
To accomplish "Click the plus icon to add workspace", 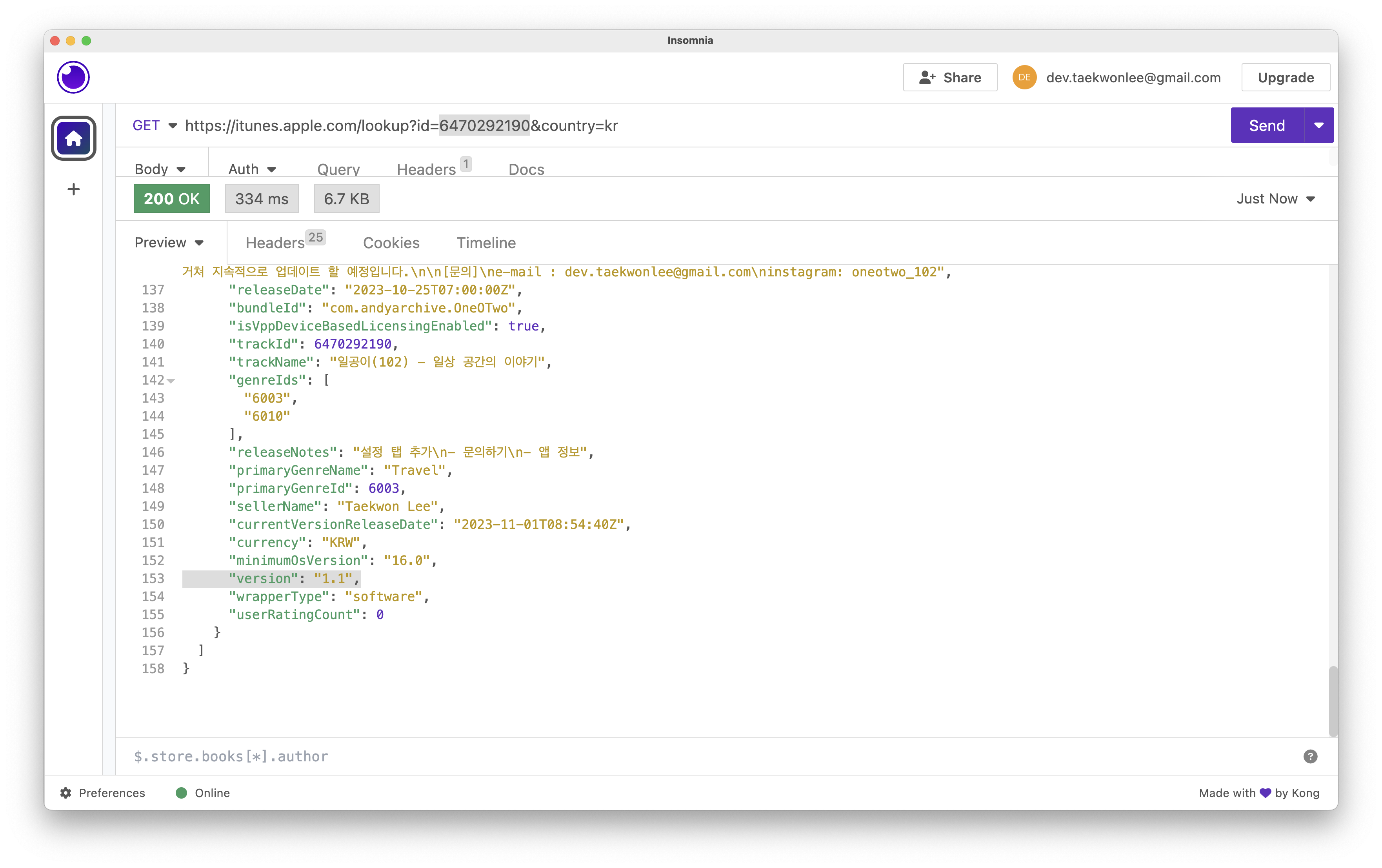I will (73, 189).
